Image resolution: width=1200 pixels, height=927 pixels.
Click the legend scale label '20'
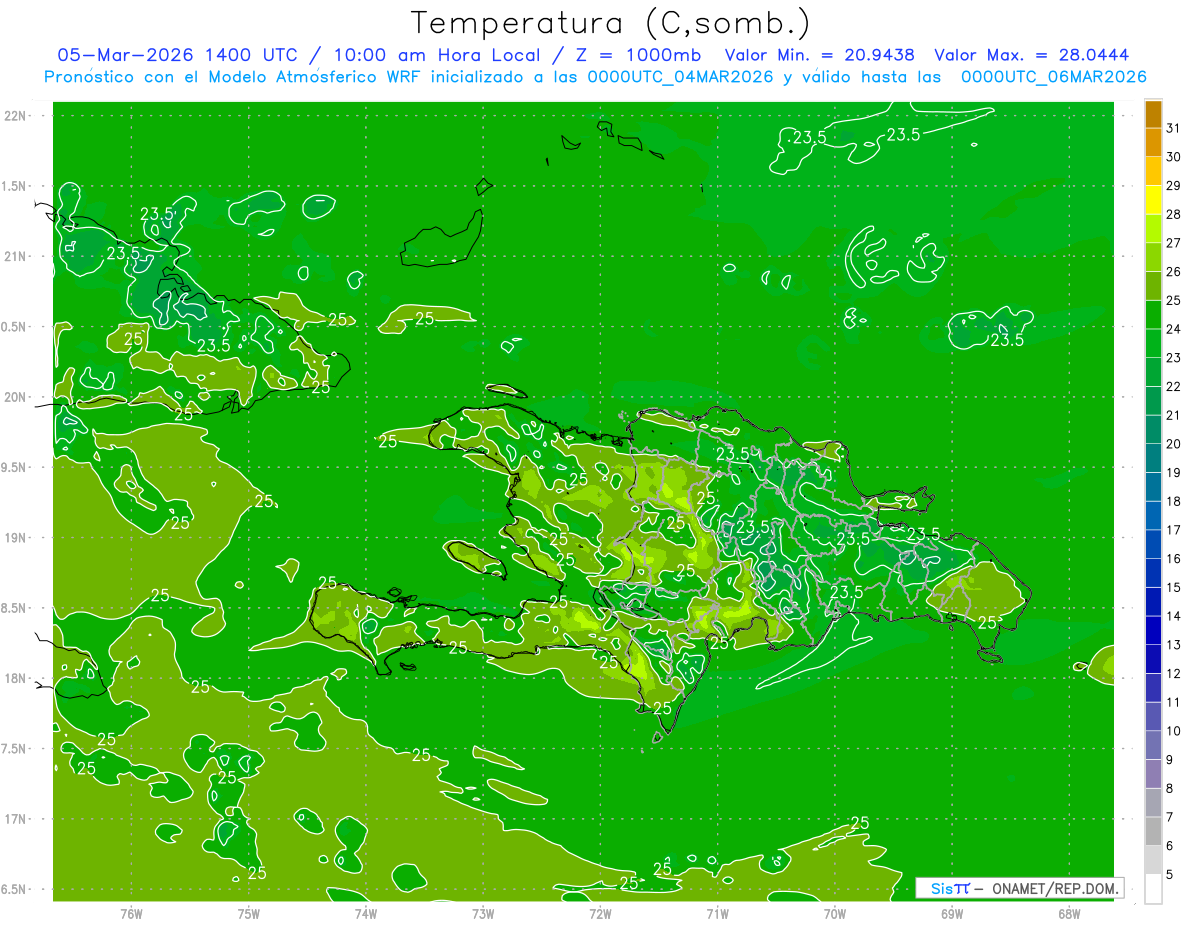(x=1174, y=444)
